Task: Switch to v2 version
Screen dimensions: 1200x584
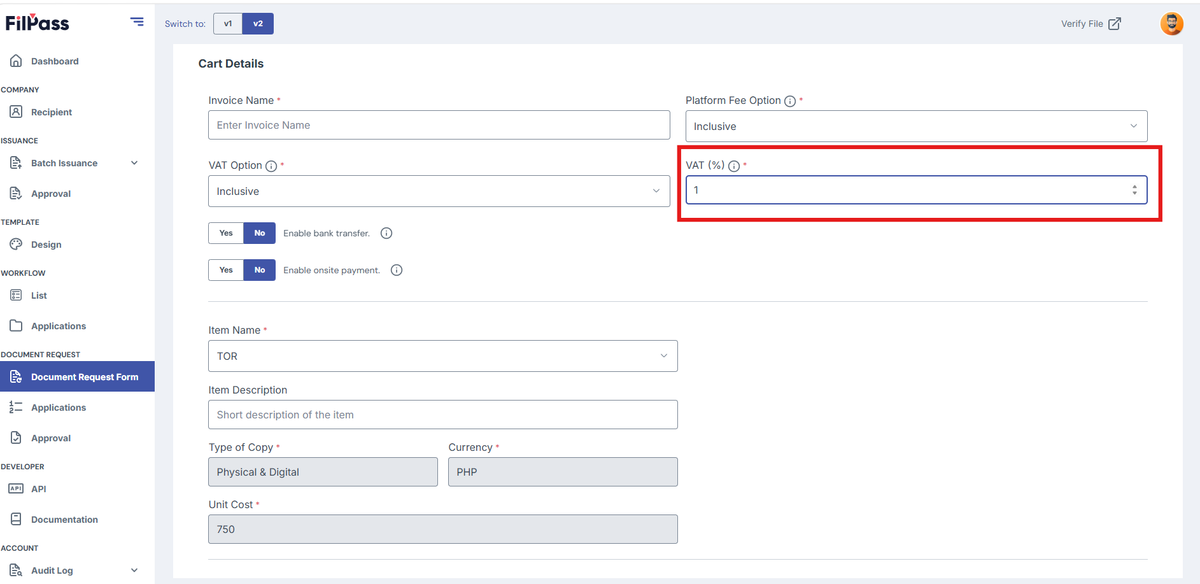Action: click(x=258, y=23)
